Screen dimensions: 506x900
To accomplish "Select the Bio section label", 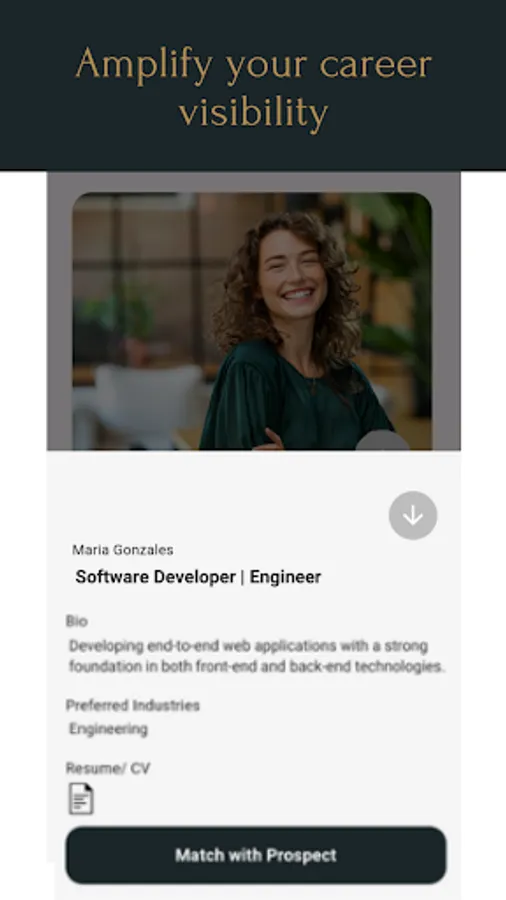I will point(77,621).
